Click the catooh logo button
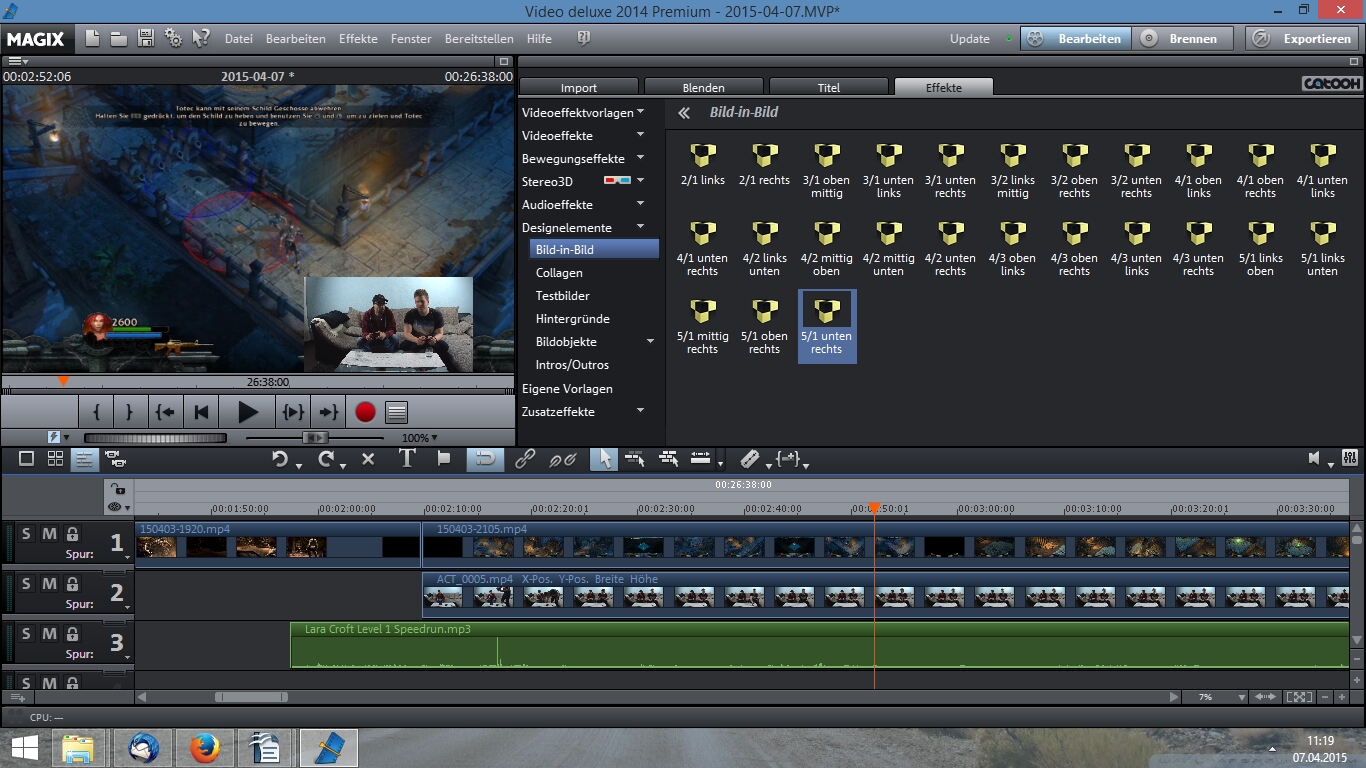The width and height of the screenshot is (1366, 768). tap(1331, 84)
